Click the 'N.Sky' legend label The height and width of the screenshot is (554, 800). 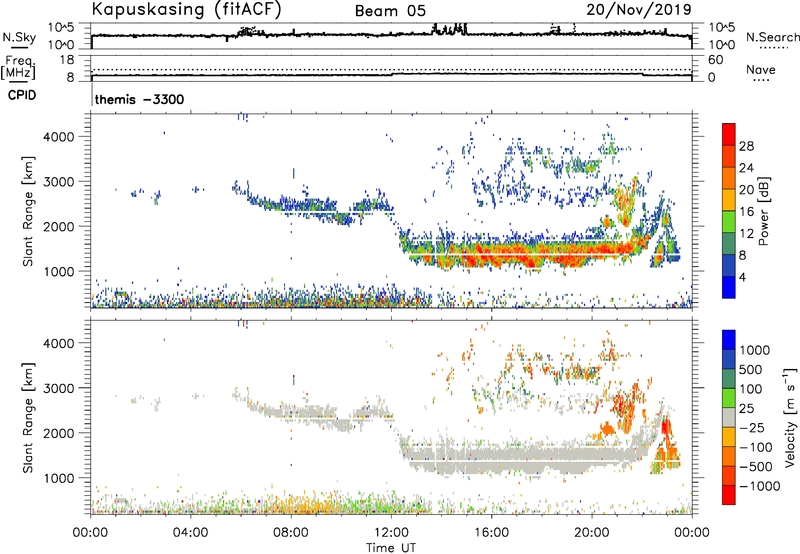(x=19, y=37)
